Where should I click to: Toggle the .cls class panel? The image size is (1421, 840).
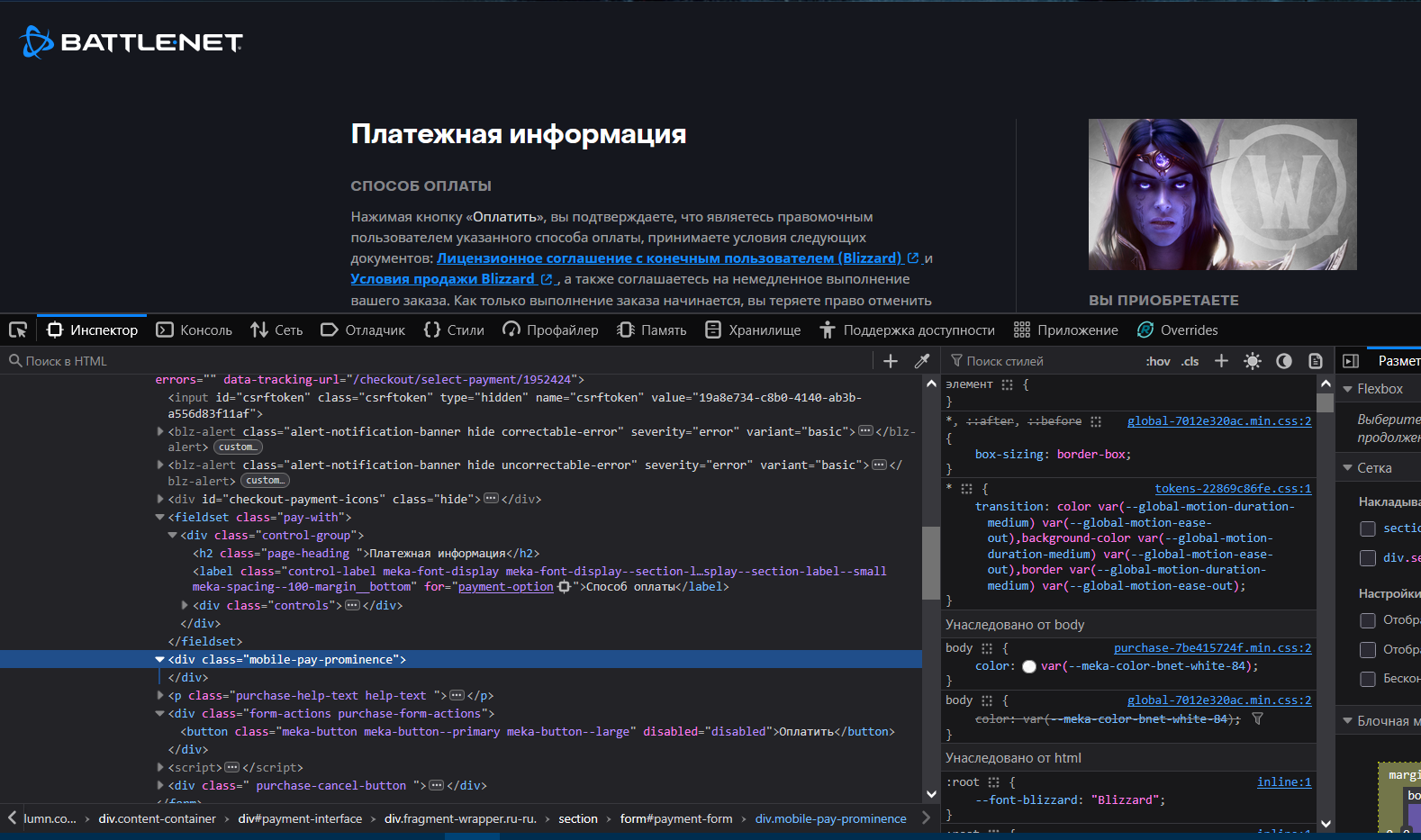1190,361
